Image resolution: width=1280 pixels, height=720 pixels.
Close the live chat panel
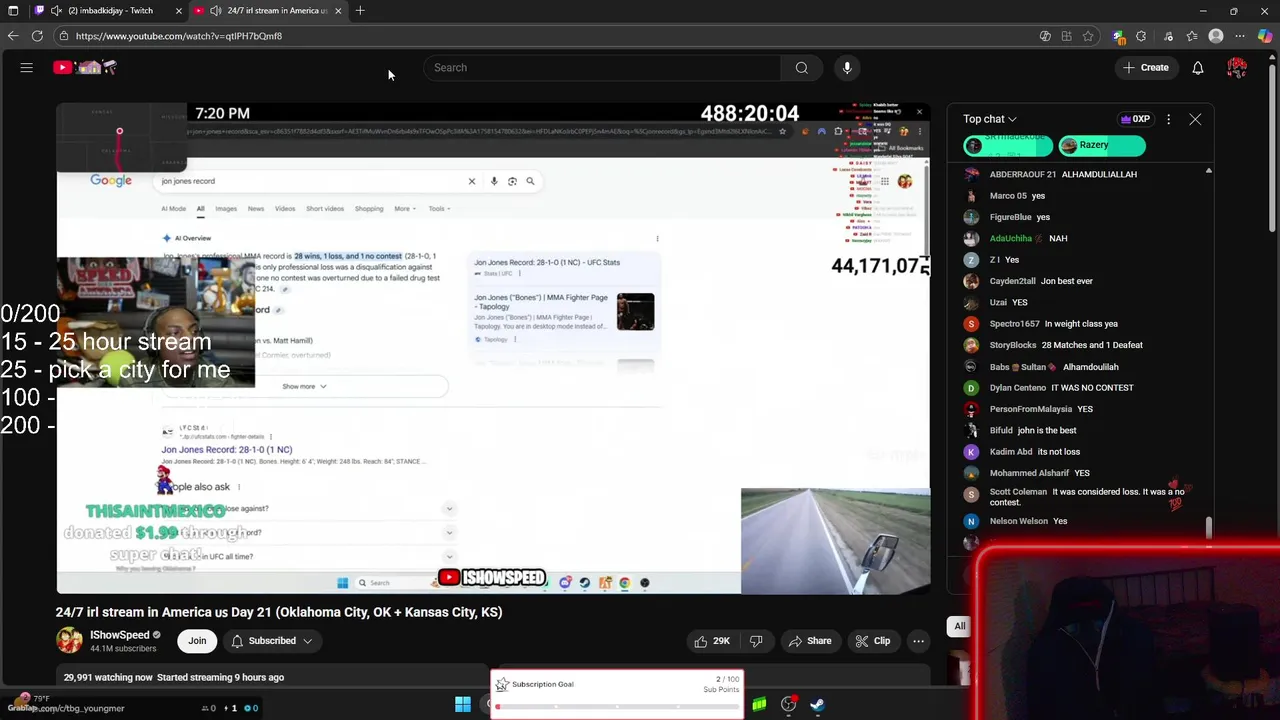coord(1195,119)
